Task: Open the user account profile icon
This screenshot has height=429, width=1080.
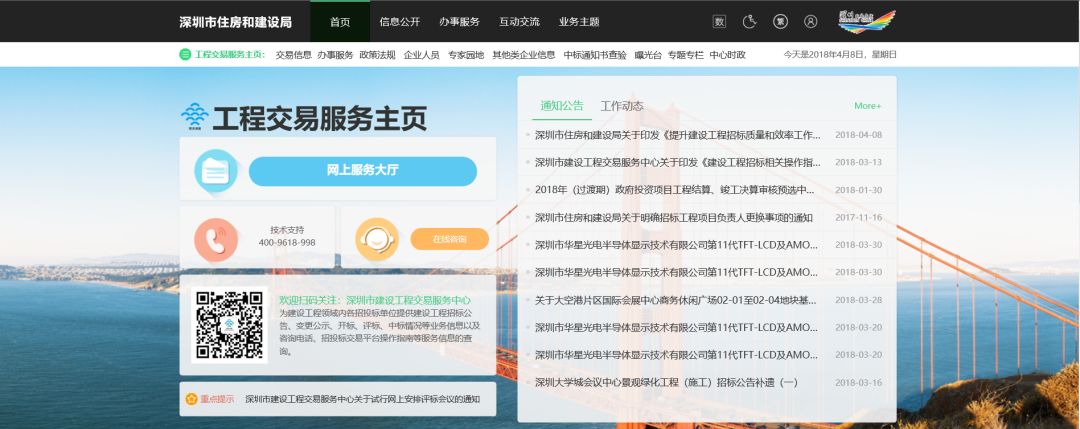Action: point(811,21)
